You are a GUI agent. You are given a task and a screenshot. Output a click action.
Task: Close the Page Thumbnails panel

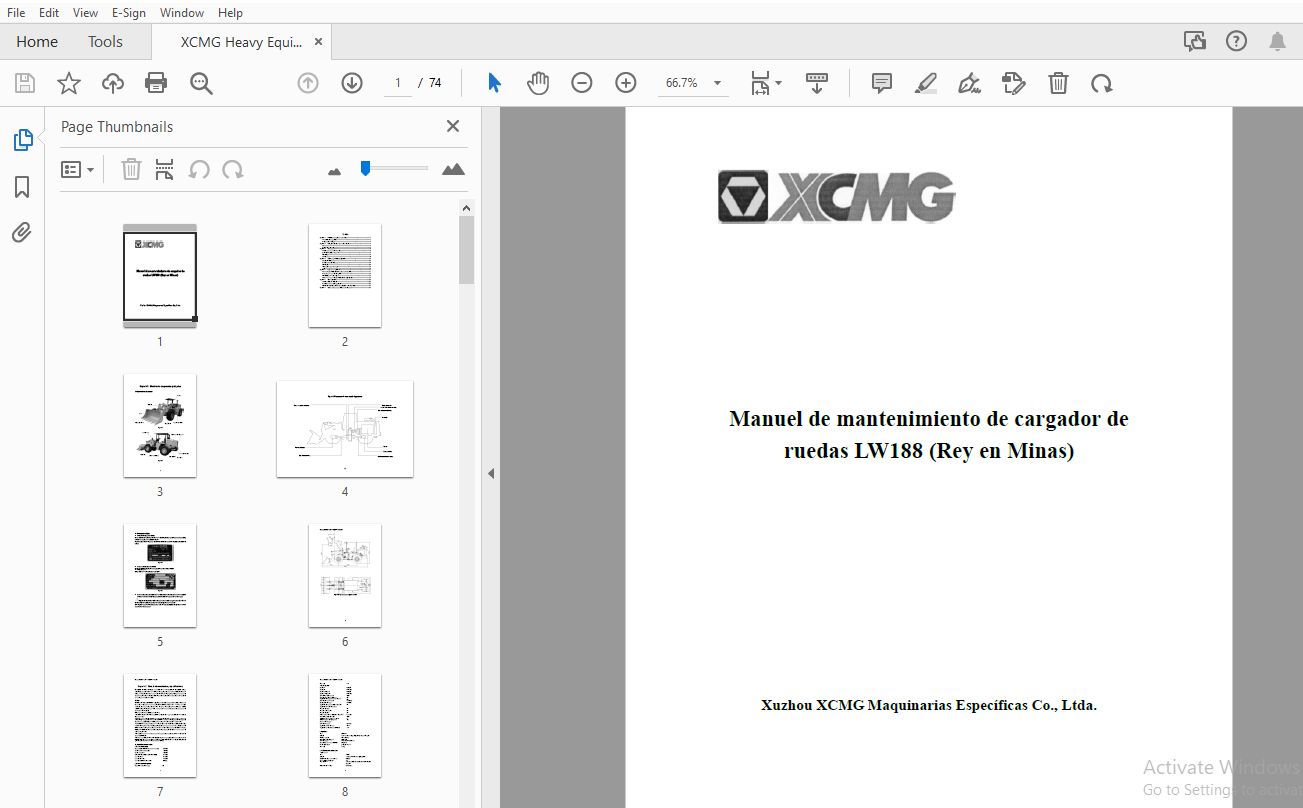click(453, 126)
